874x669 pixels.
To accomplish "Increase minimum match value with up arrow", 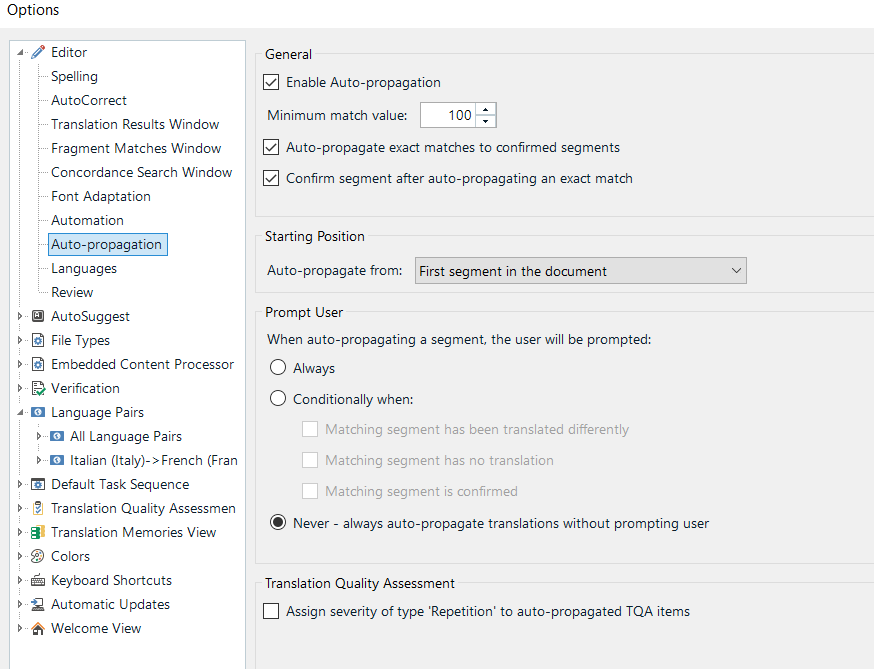I will [486, 109].
